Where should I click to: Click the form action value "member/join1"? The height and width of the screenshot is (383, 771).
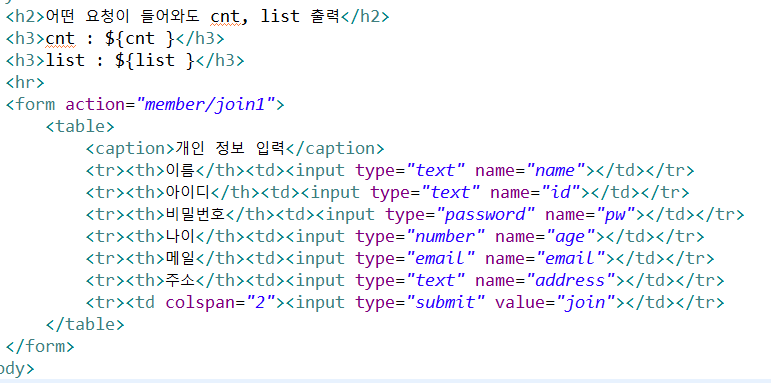[x=205, y=105]
